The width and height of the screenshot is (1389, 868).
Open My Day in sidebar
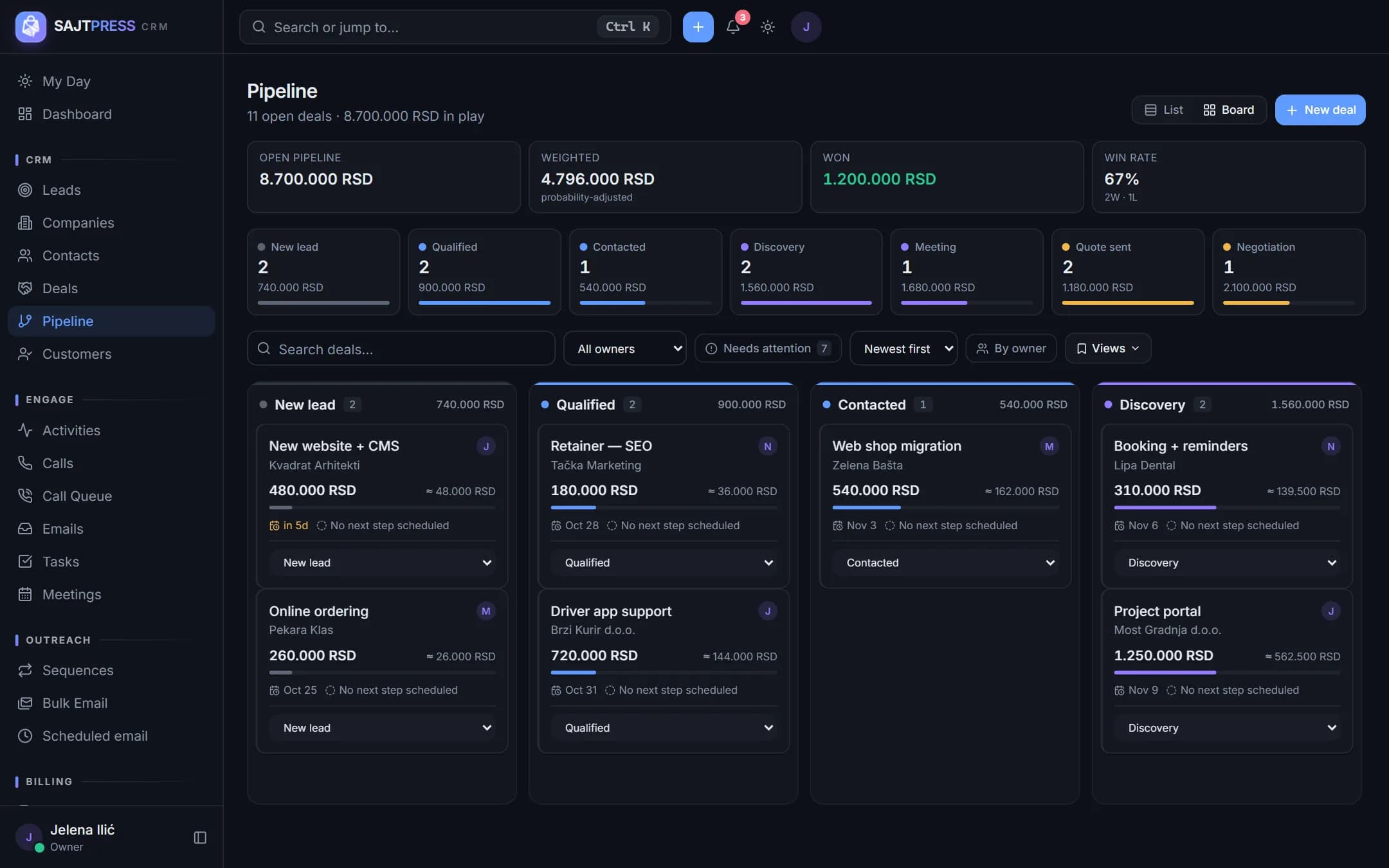point(111,81)
